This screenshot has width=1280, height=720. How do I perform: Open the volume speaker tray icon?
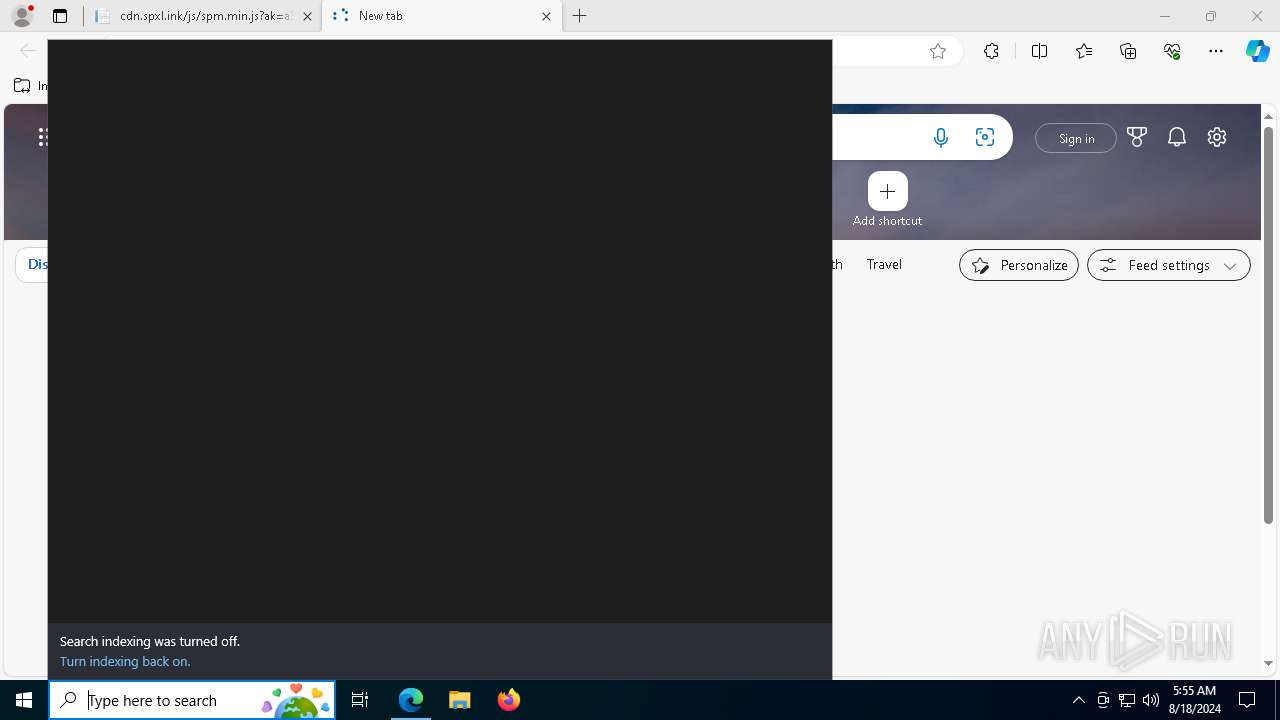coord(1151,700)
